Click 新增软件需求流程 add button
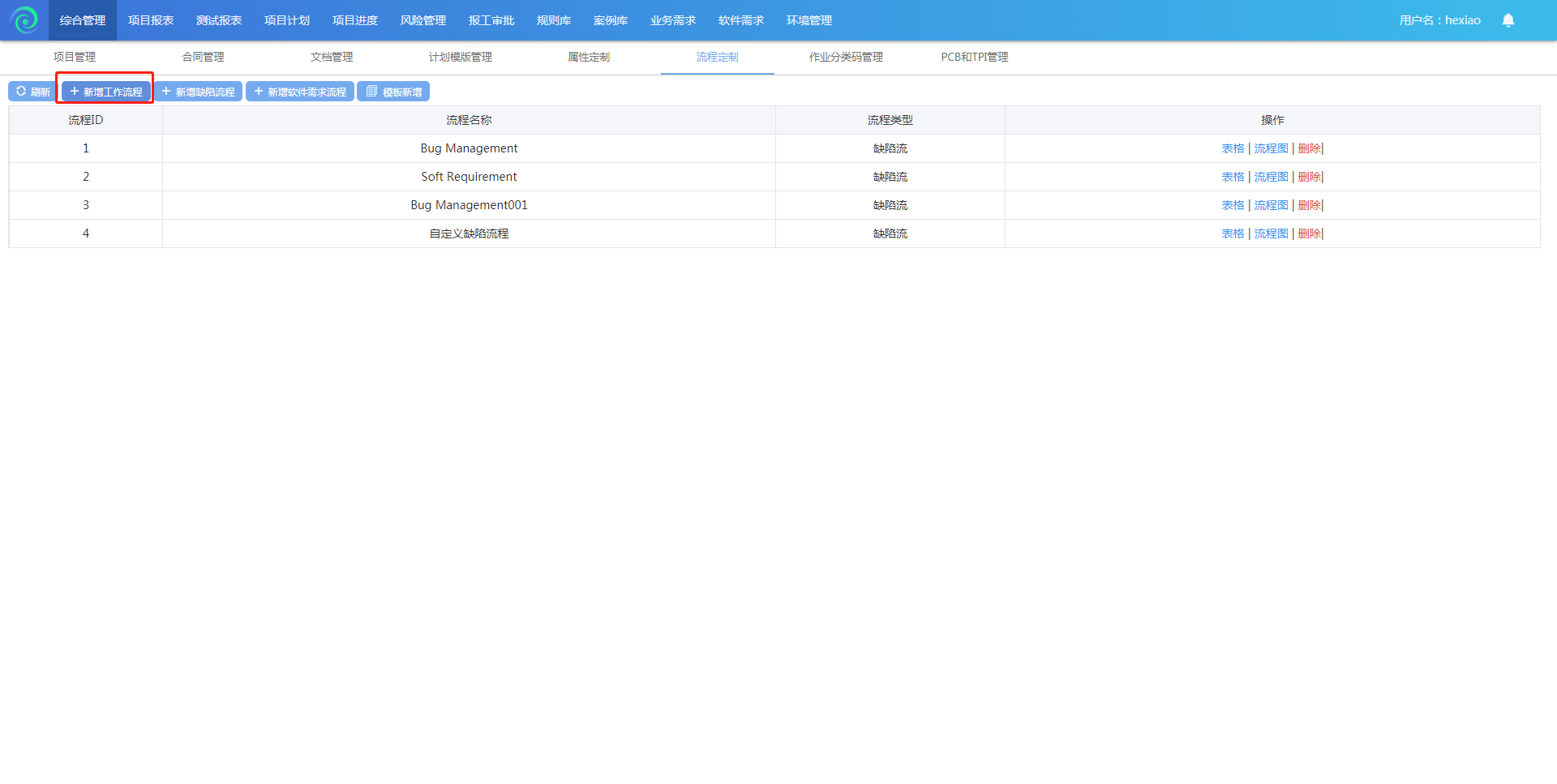The width and height of the screenshot is (1557, 784). [299, 92]
